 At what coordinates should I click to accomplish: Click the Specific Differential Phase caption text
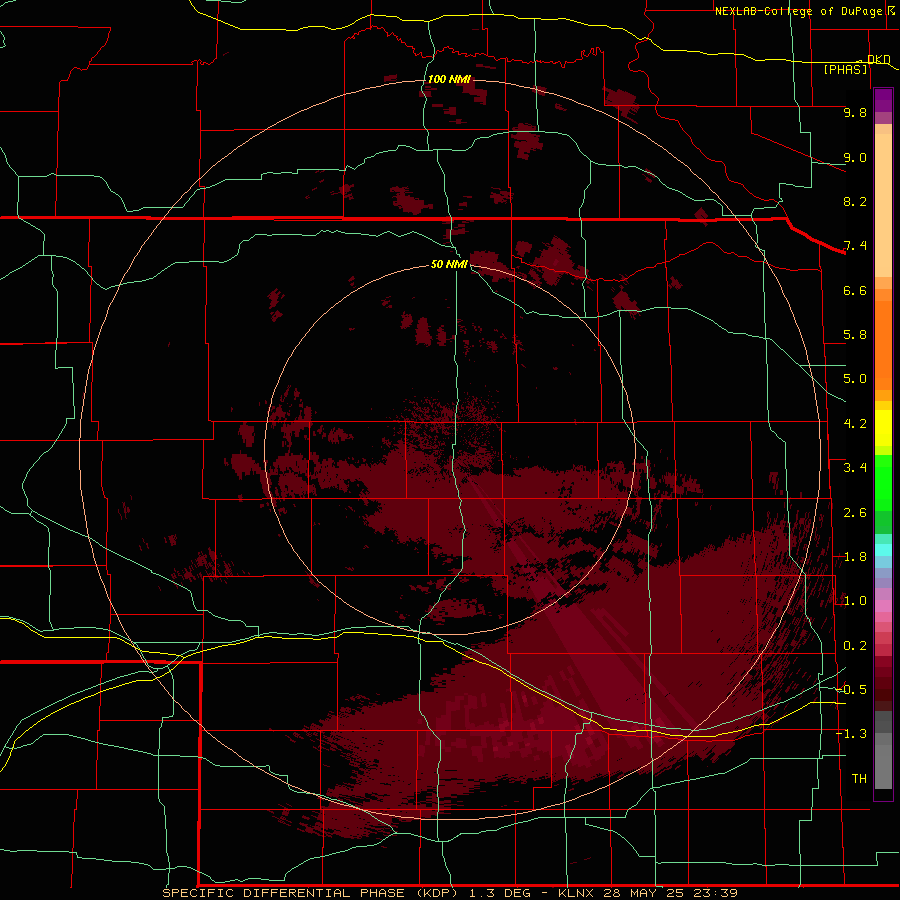(x=312, y=893)
